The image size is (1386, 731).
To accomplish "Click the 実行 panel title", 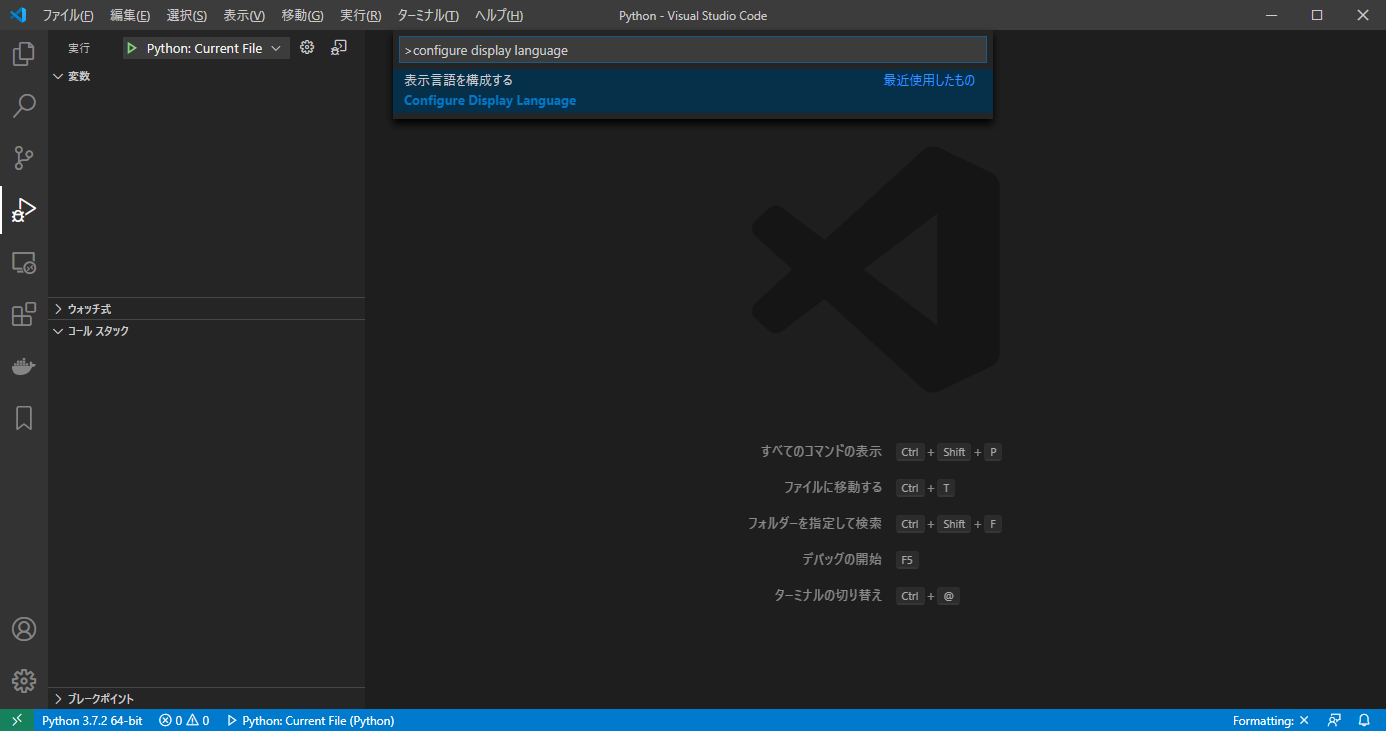I will 79,48.
